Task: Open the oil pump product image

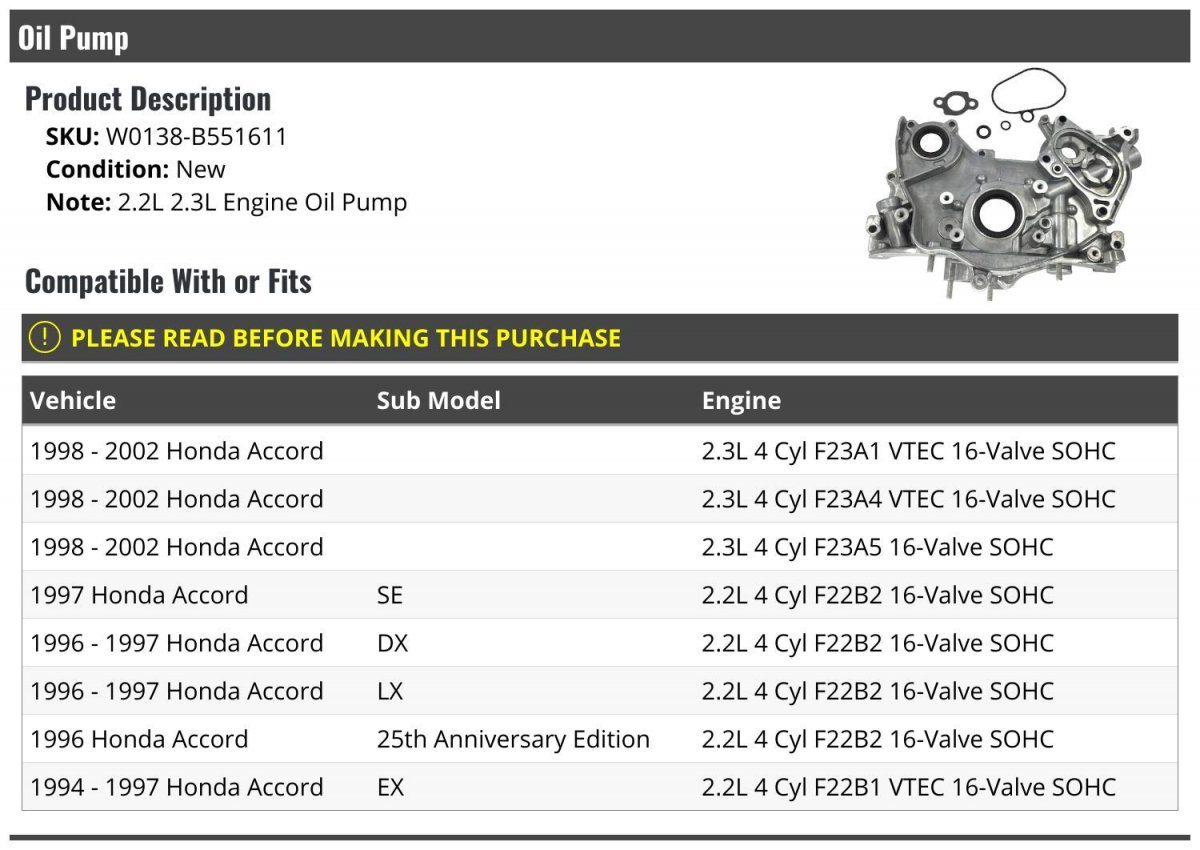Action: pyautogui.click(x=1003, y=184)
